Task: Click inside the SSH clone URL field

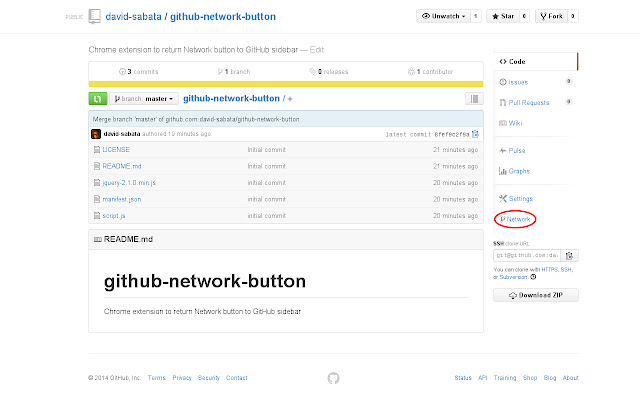Action: [x=527, y=256]
